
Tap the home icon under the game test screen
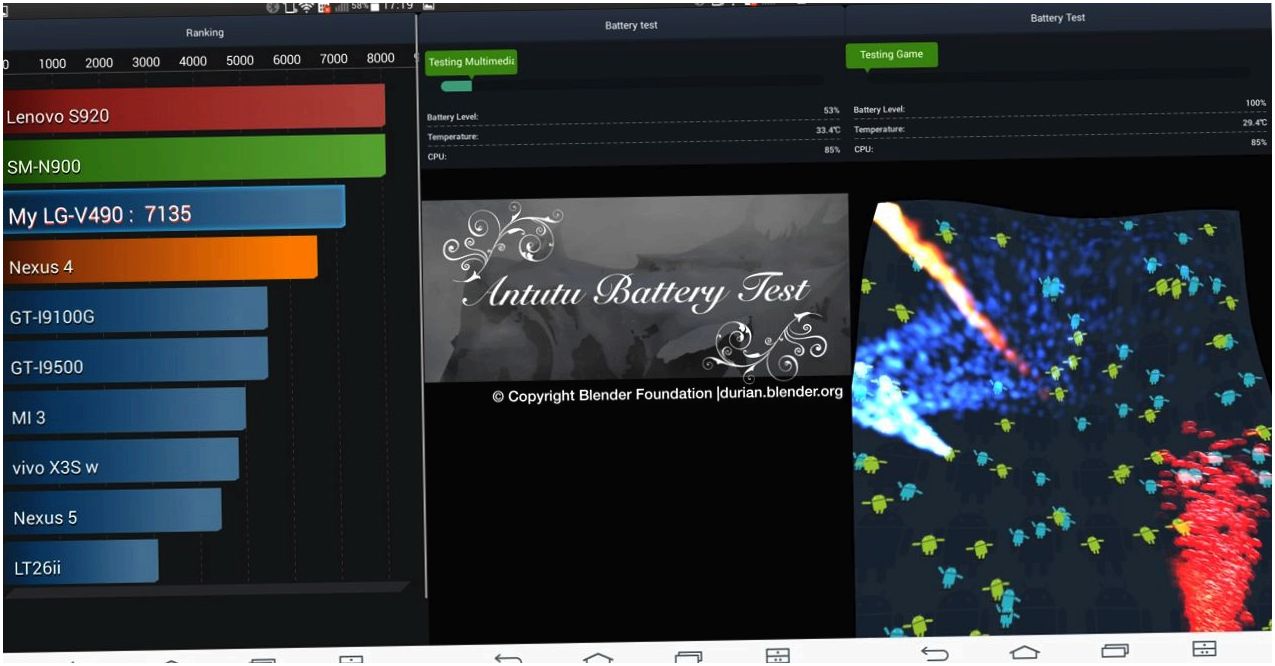(1025, 652)
